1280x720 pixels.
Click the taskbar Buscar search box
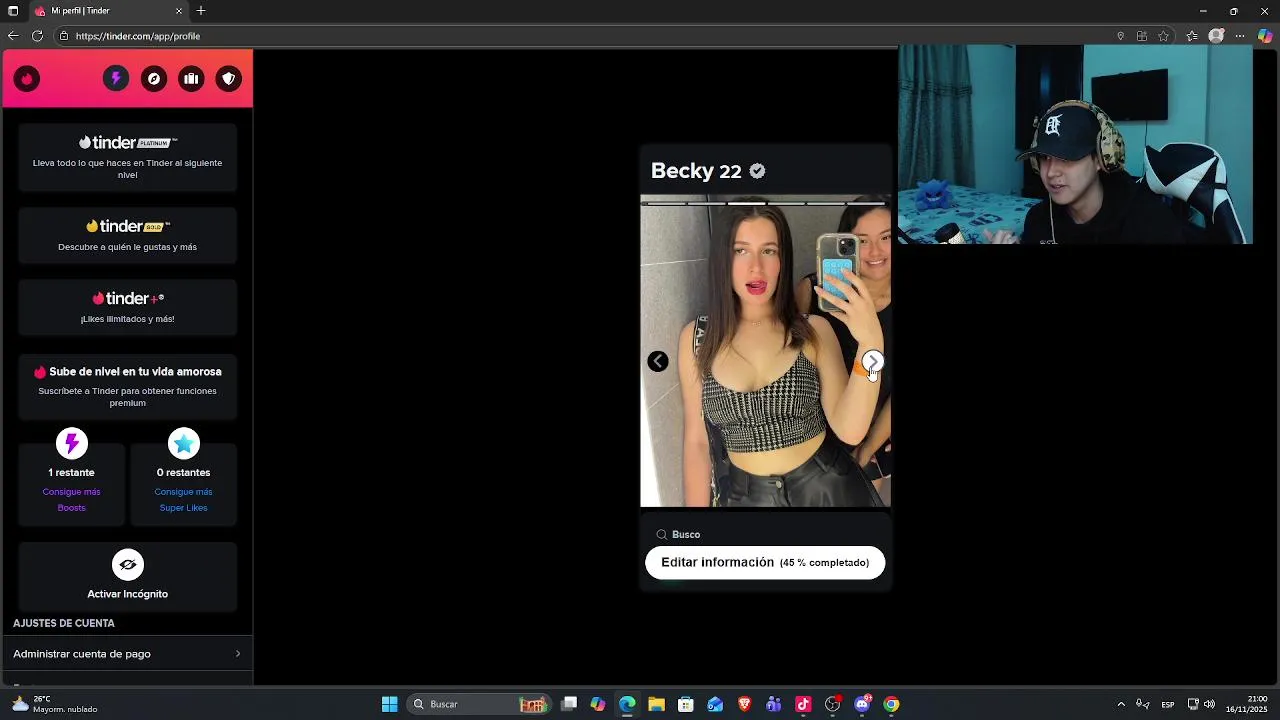[479, 704]
